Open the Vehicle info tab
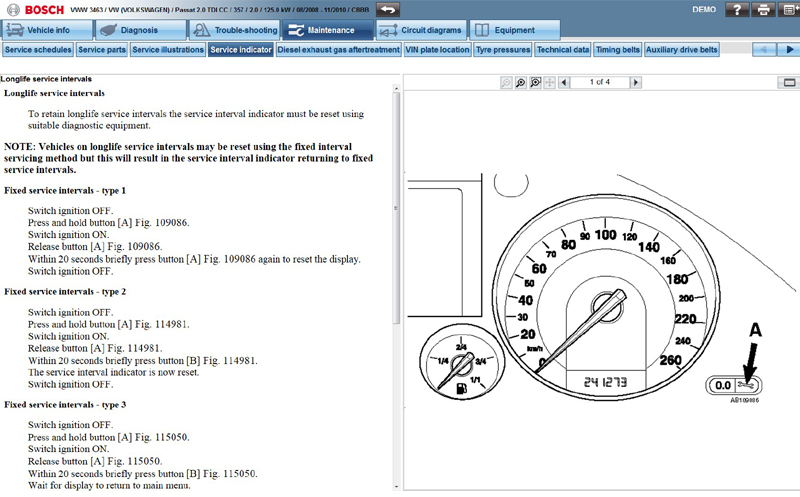The height and width of the screenshot is (497, 800). pyautogui.click(x=47, y=30)
